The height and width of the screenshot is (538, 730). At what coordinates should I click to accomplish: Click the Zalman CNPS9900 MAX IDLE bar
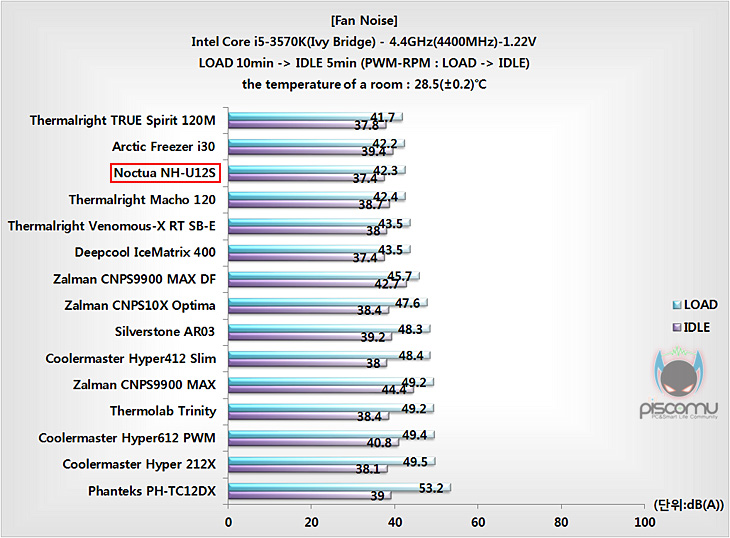pyautogui.click(x=320, y=390)
